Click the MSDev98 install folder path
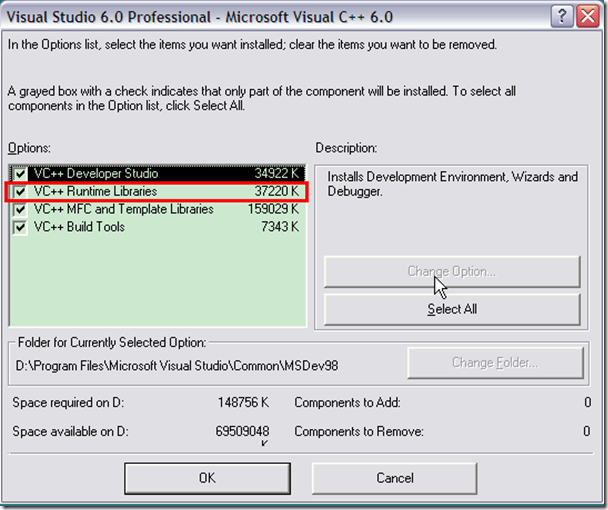 (x=177, y=366)
